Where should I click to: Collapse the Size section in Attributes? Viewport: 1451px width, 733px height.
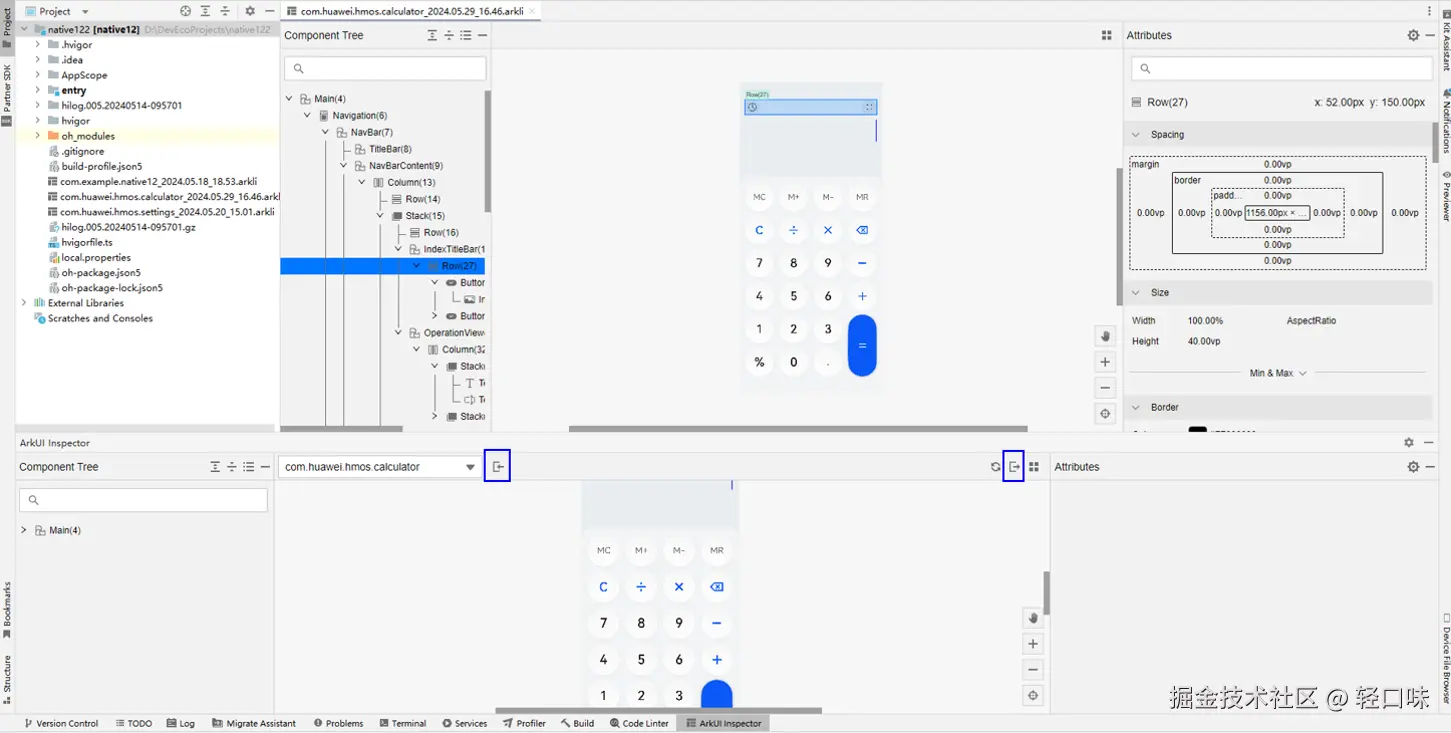click(1136, 293)
